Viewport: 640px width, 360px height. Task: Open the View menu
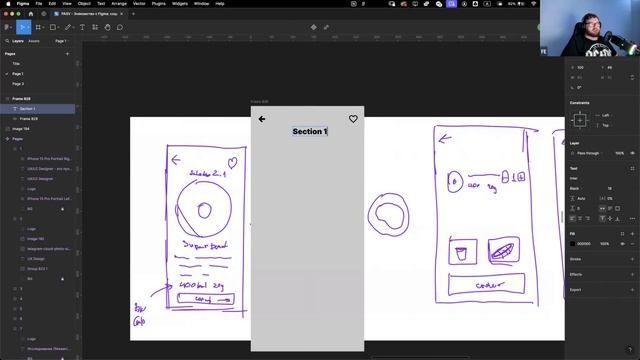(x=67, y=4)
